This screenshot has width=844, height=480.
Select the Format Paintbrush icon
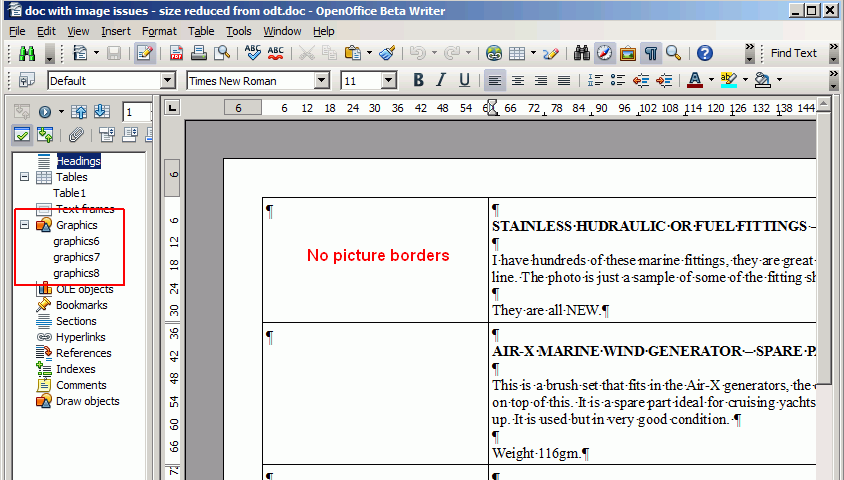tap(387, 53)
